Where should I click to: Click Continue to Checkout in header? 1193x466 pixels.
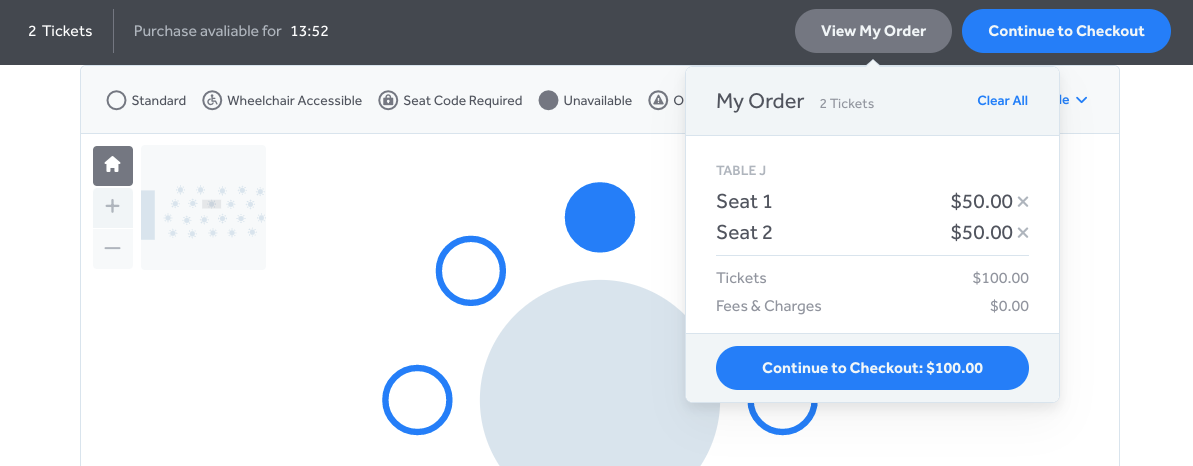1066,31
